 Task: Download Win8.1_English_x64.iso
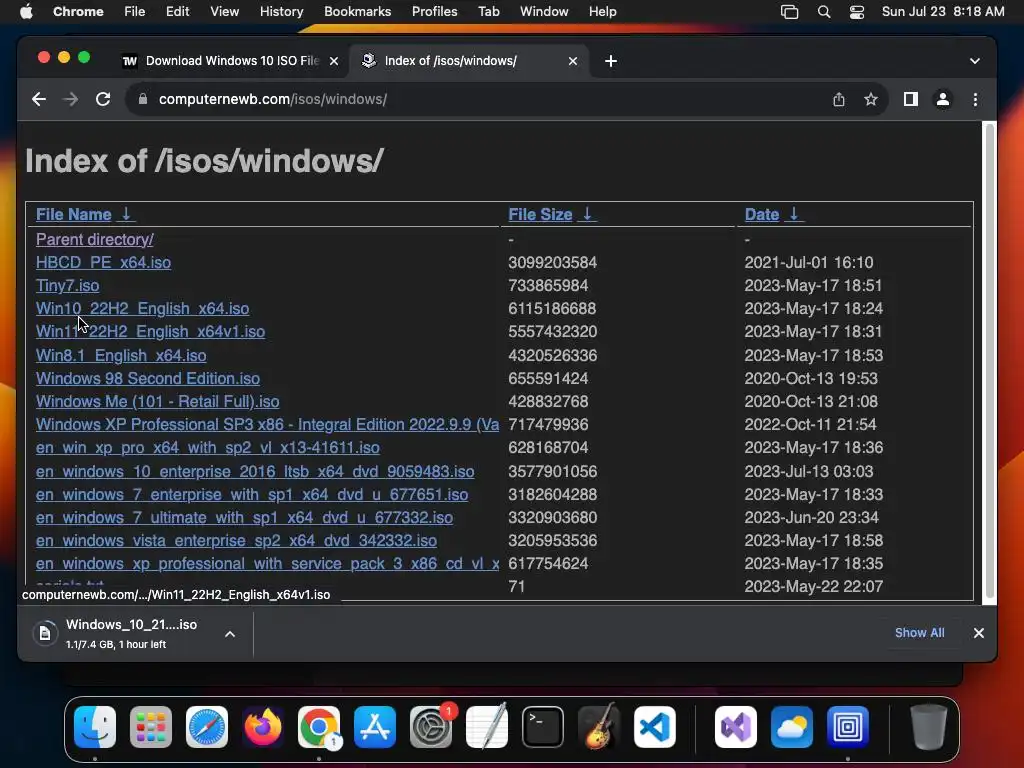(x=121, y=355)
